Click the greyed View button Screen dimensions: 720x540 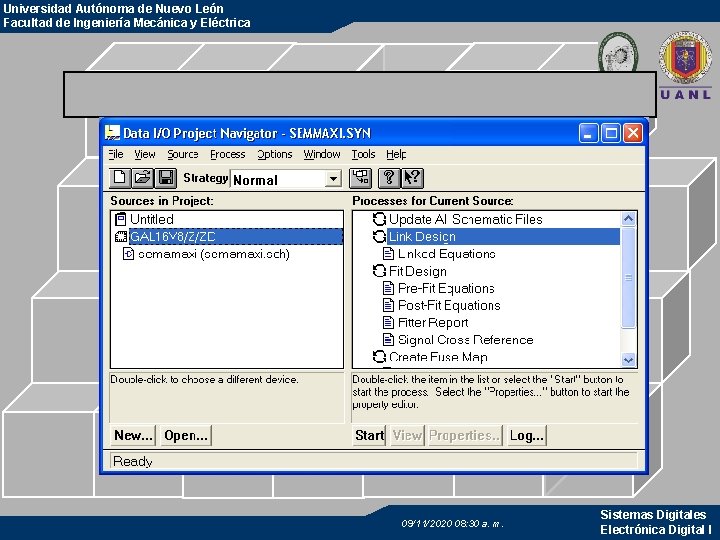coord(407,435)
